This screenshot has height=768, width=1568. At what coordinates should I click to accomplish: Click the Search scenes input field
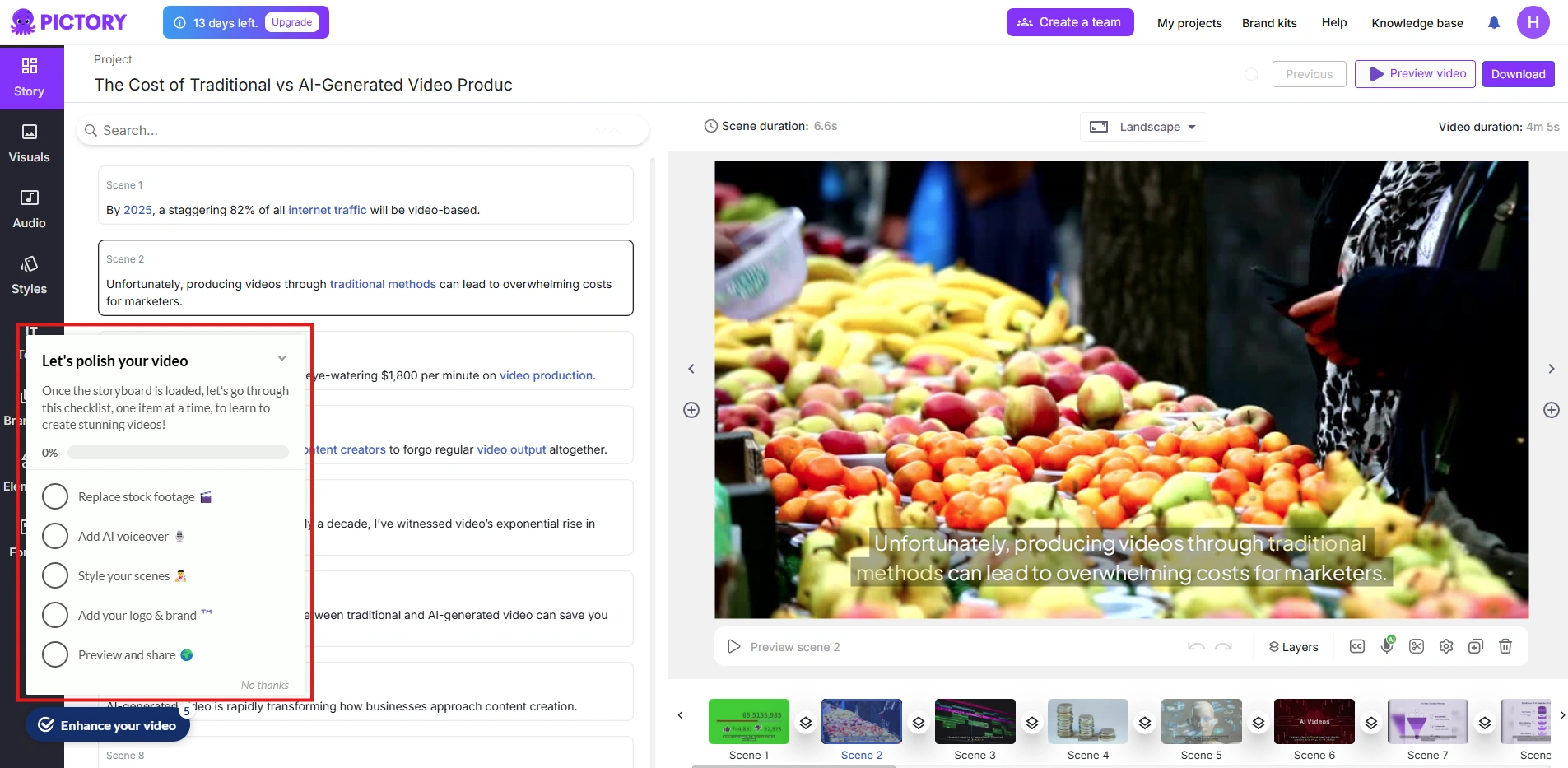(x=362, y=130)
